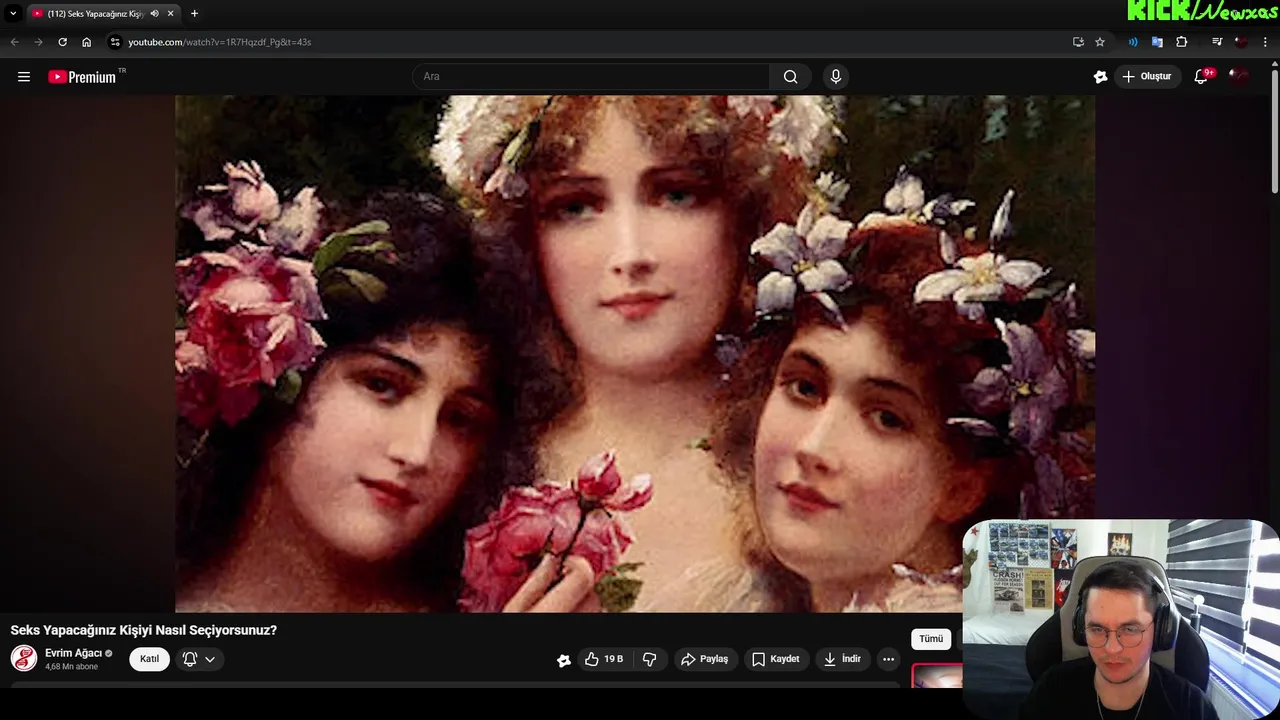Open the Evrim Ağacı channel name link
This screenshot has height=720, width=1280.
(74, 653)
